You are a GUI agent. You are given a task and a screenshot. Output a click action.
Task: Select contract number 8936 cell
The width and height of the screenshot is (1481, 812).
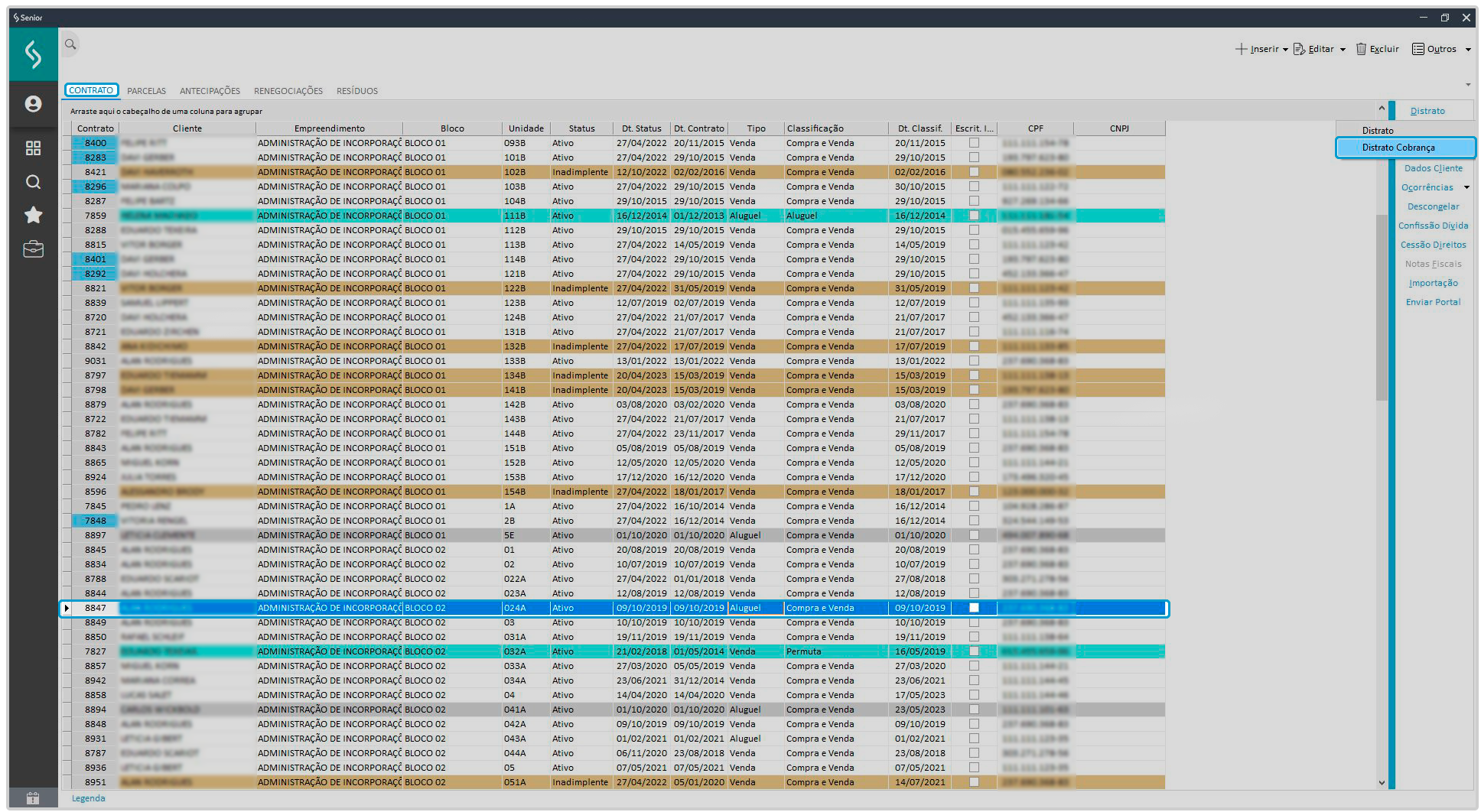96,768
